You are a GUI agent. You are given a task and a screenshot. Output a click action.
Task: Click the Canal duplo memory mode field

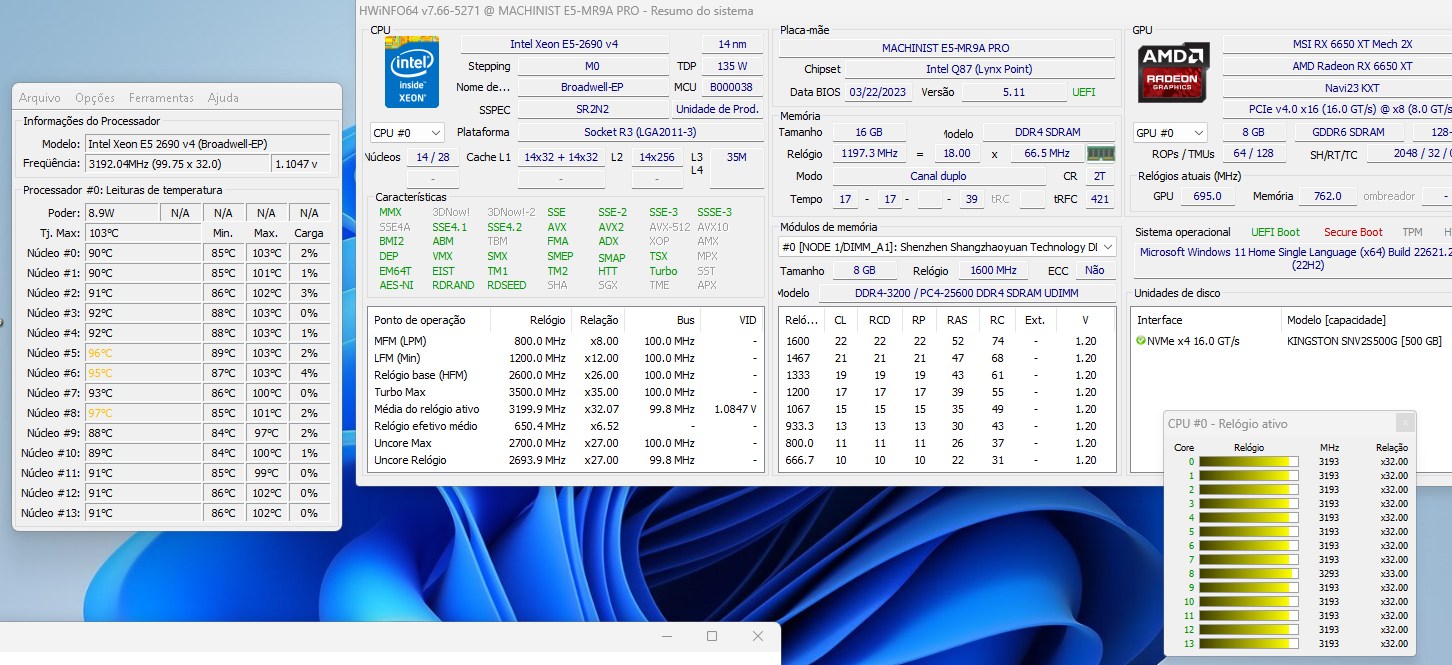coord(938,176)
